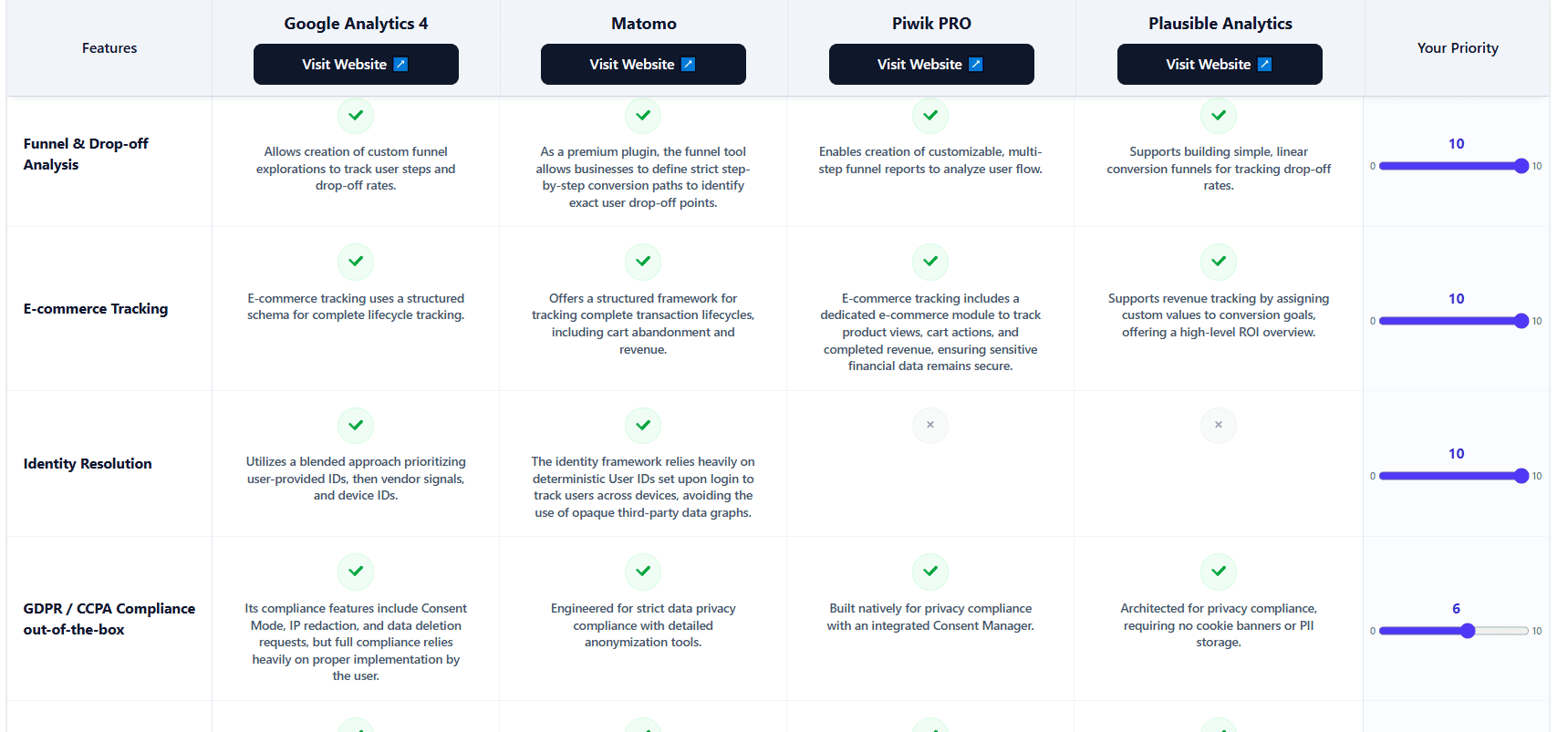Screen dimensions: 1568x732
Task: Click Piwik PRO Identity Resolution cross icon
Action: coord(930,425)
